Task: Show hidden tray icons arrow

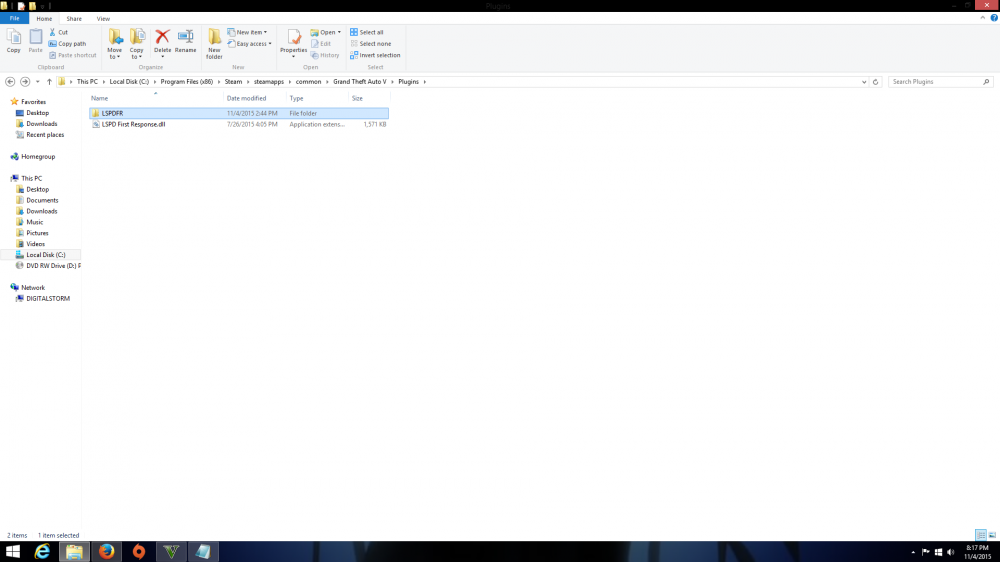Action: click(x=913, y=552)
